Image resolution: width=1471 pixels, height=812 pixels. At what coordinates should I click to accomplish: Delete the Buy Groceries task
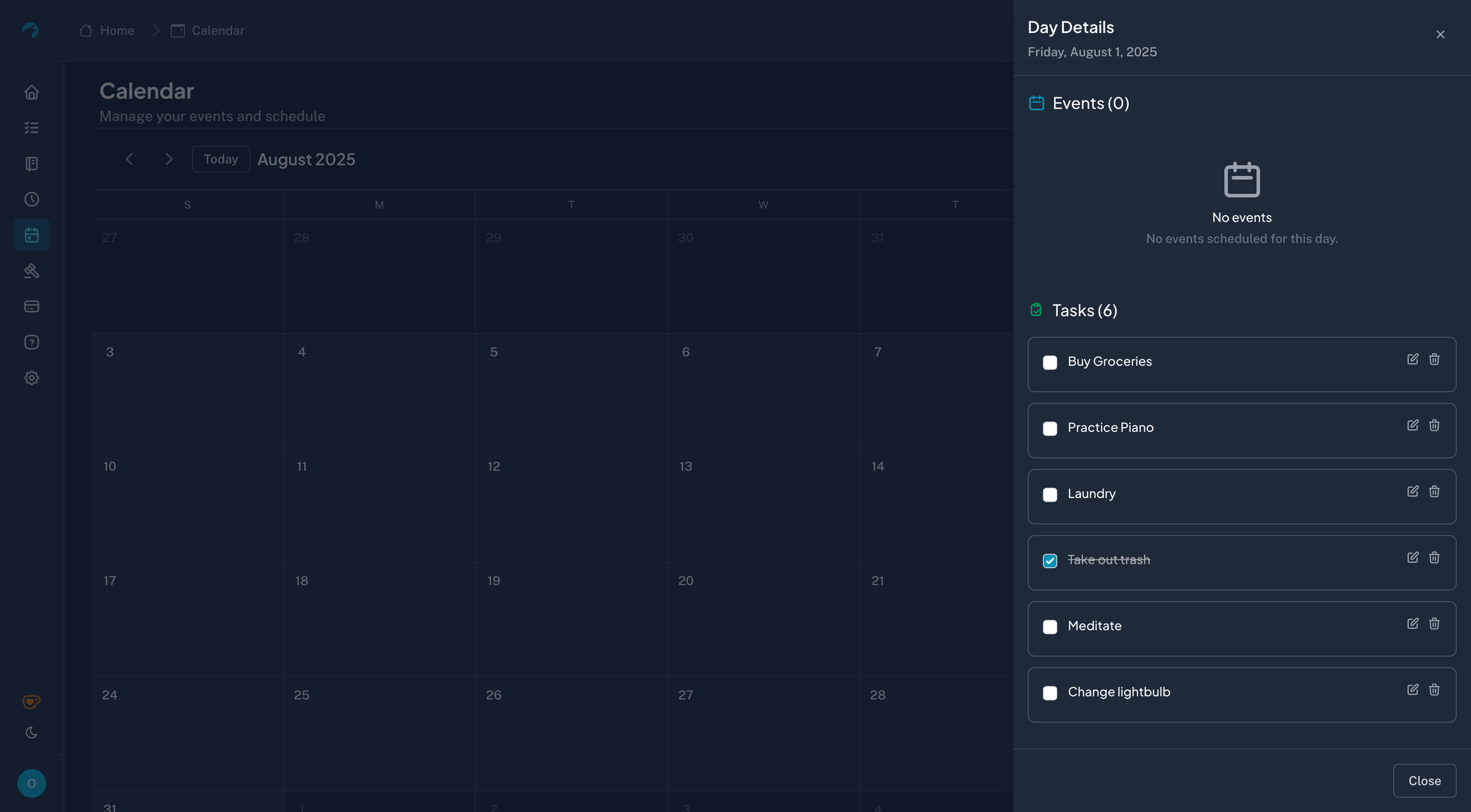[1434, 359]
